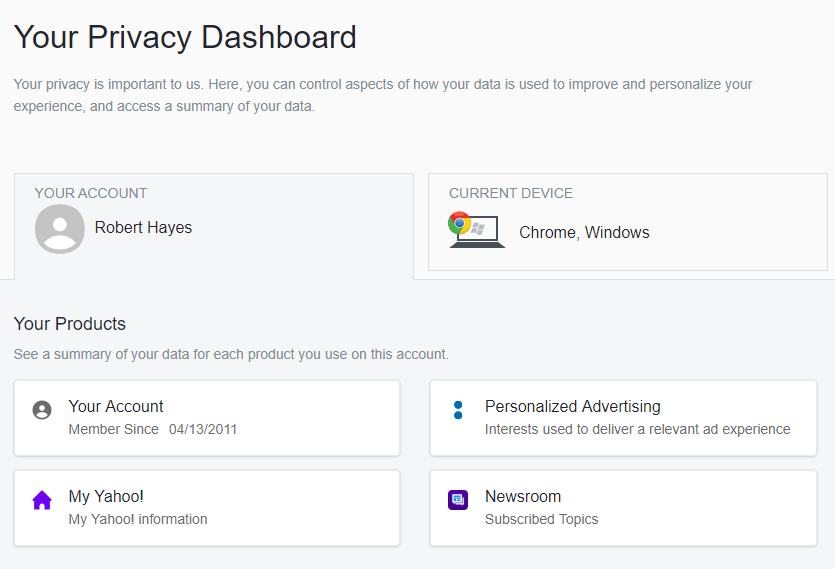Image resolution: width=835 pixels, height=569 pixels.
Task: Open the Newsroom product card
Action: 624,508
